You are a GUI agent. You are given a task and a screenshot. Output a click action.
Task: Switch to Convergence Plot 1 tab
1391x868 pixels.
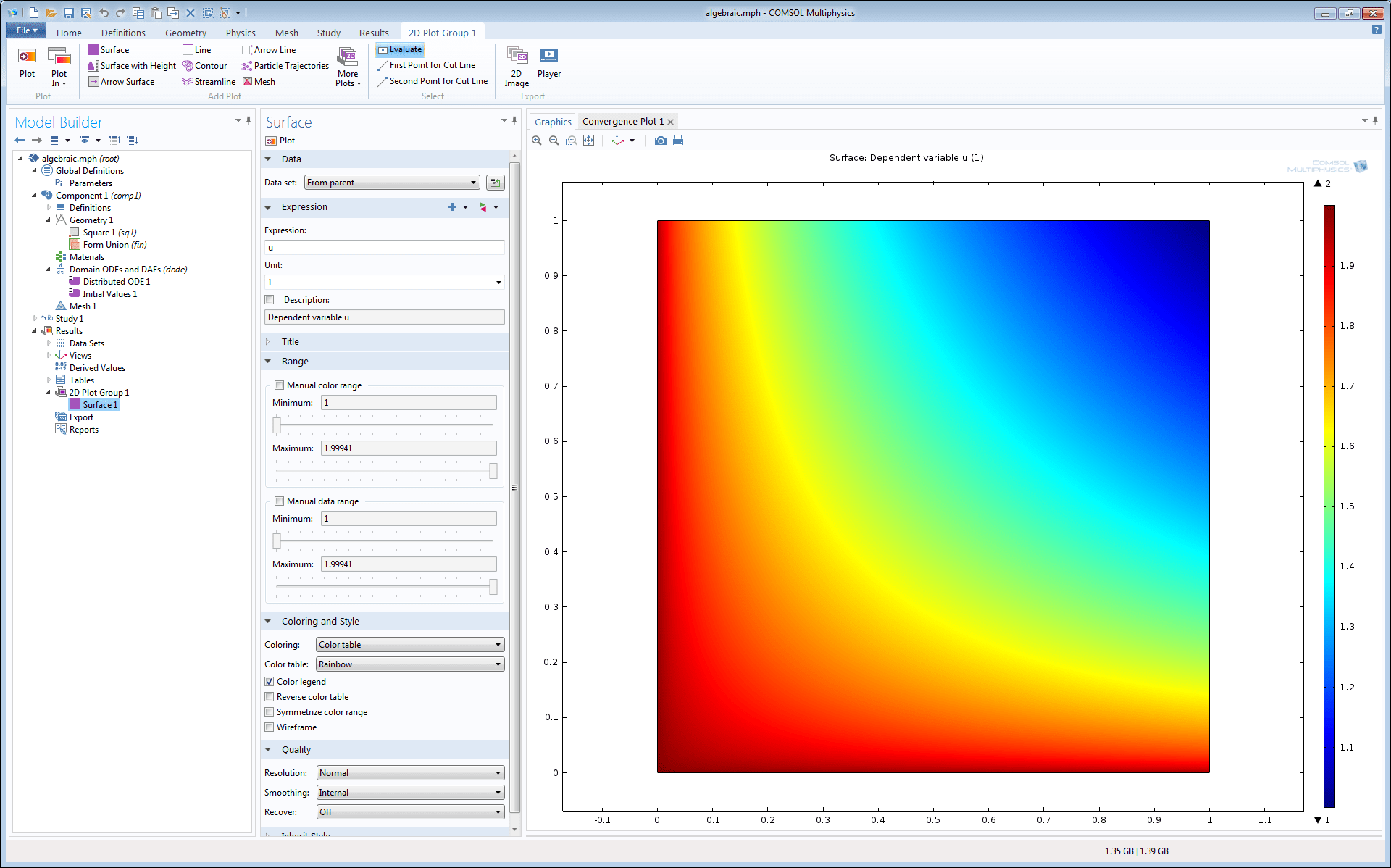coord(622,122)
